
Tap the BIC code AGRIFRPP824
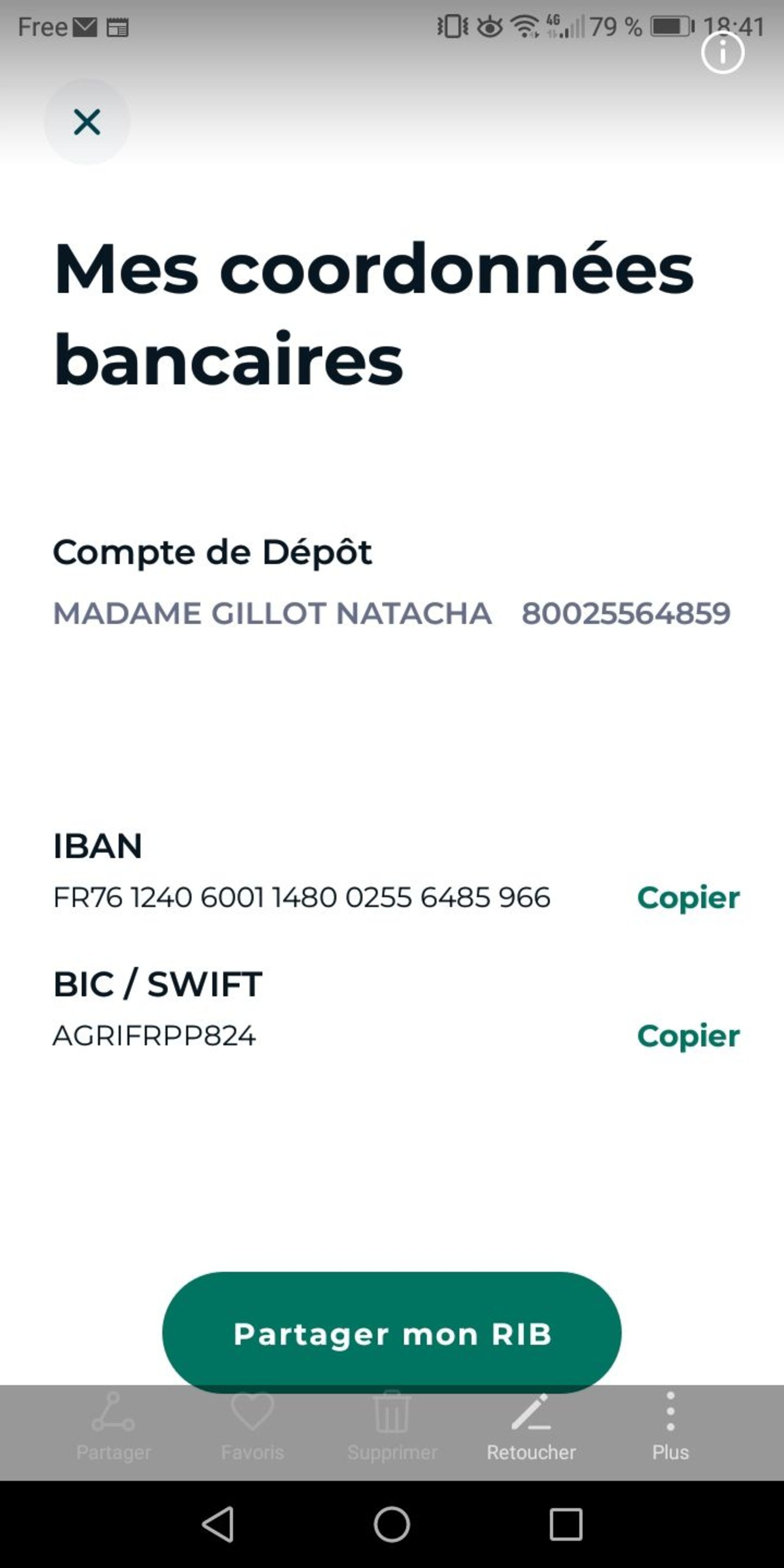[154, 1036]
